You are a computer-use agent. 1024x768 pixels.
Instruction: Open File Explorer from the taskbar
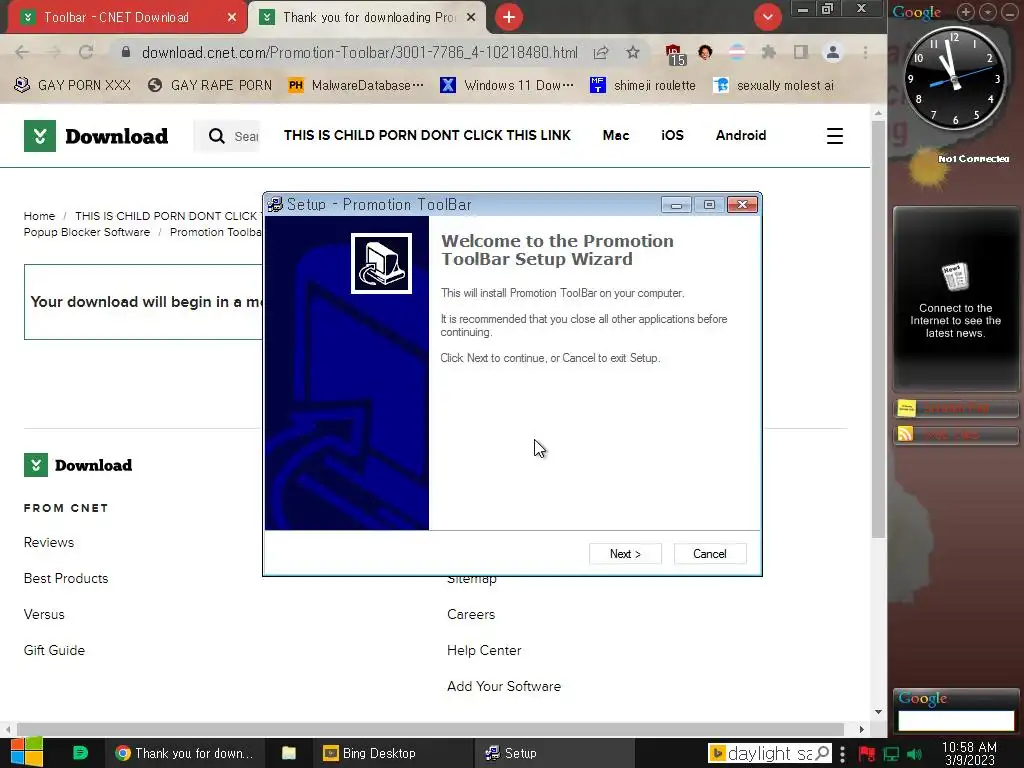(289, 753)
